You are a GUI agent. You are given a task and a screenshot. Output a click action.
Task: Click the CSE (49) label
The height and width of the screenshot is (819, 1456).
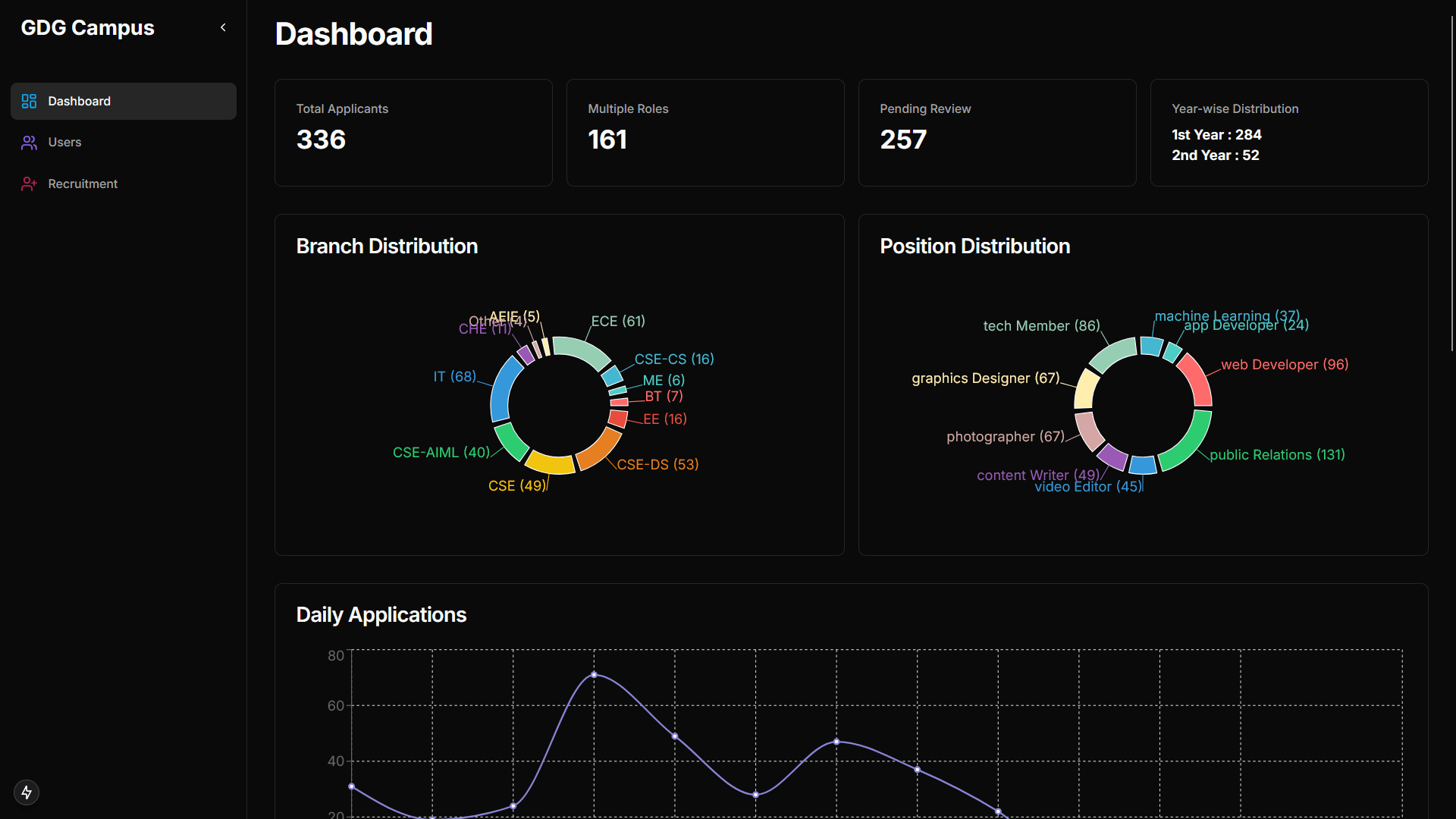point(516,486)
